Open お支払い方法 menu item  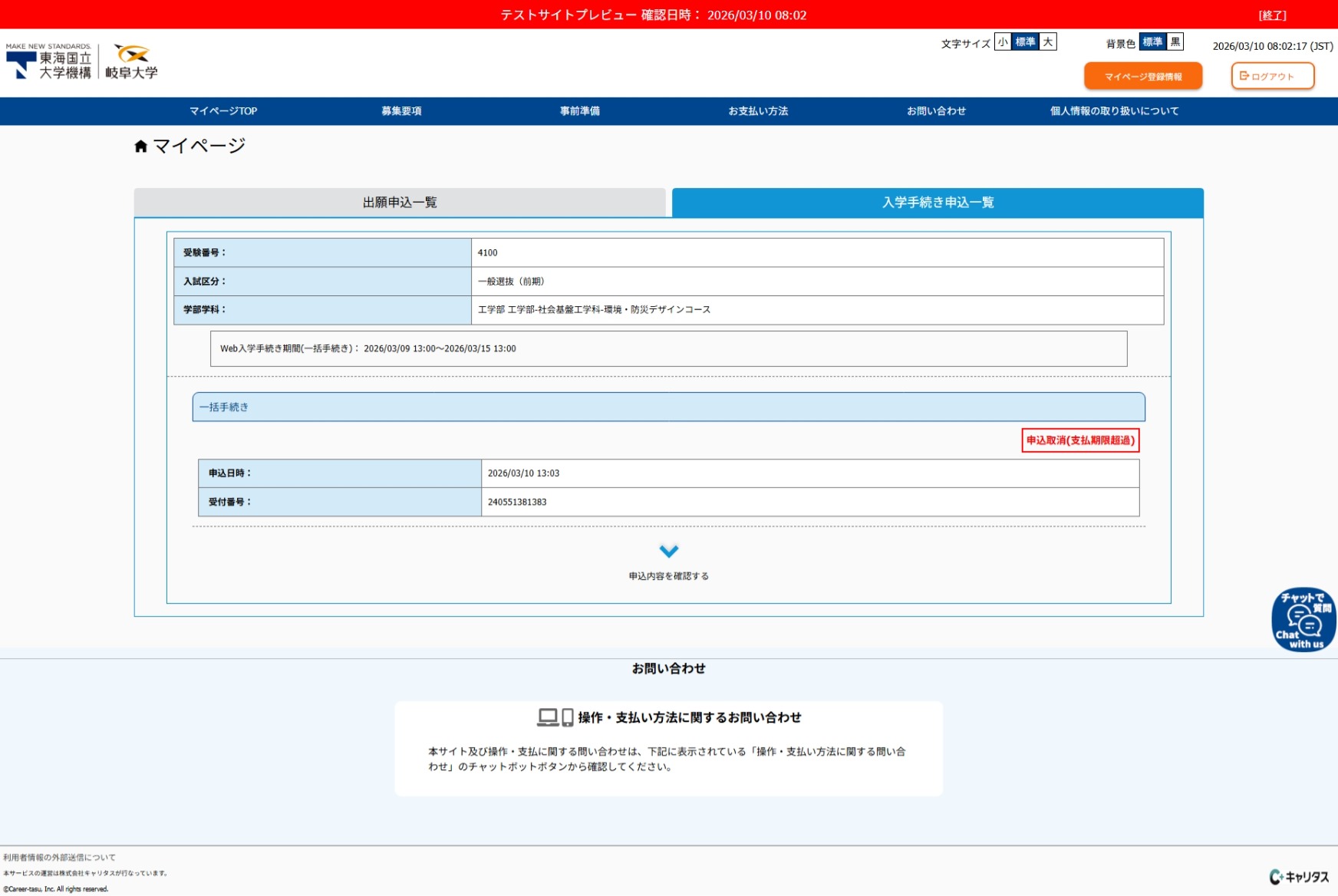click(758, 111)
